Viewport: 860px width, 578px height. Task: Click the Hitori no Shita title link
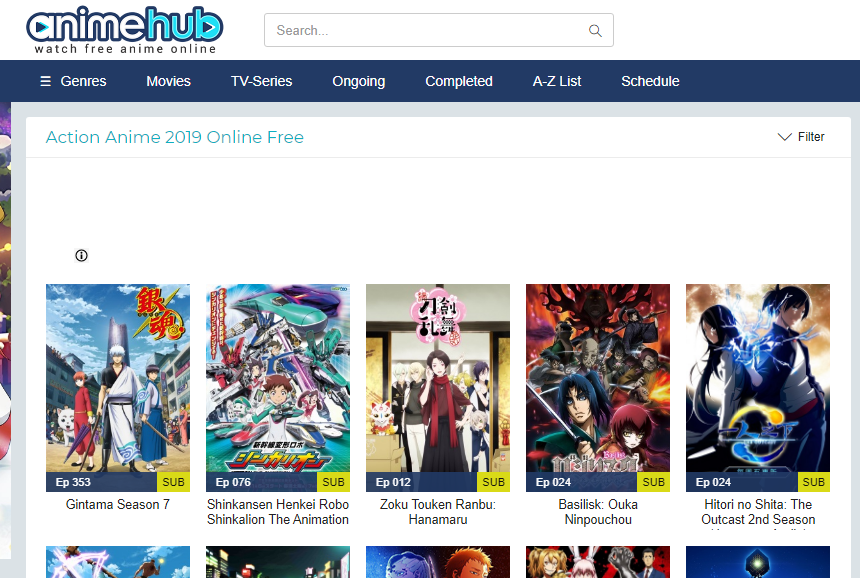point(757,511)
